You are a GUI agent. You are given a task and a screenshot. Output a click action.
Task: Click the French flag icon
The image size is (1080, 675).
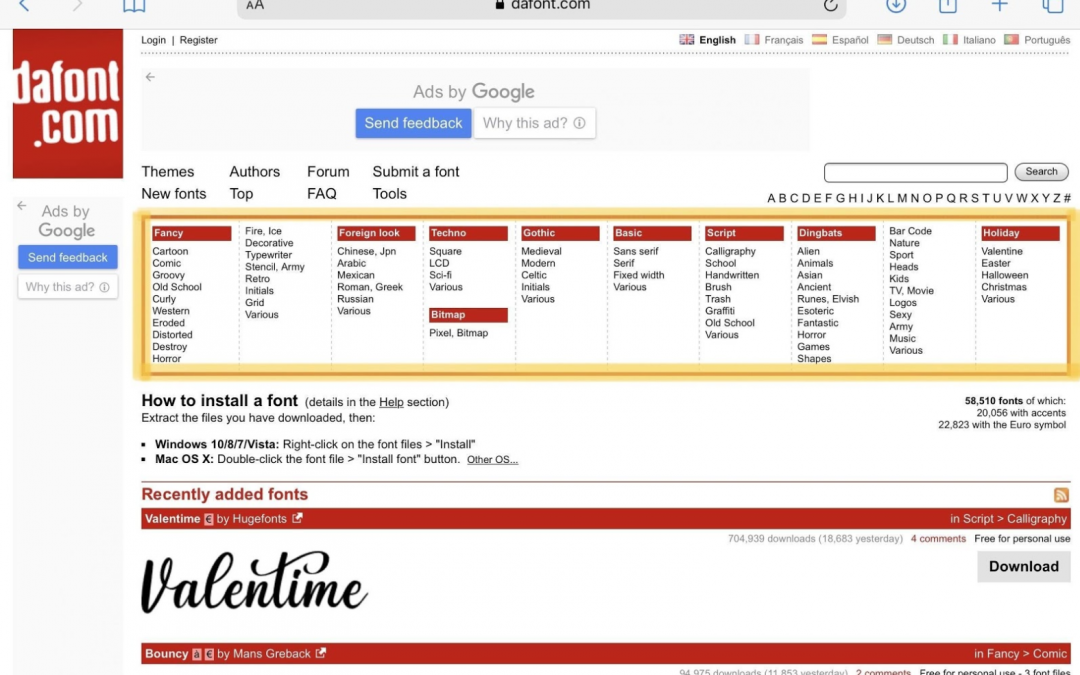(x=751, y=39)
